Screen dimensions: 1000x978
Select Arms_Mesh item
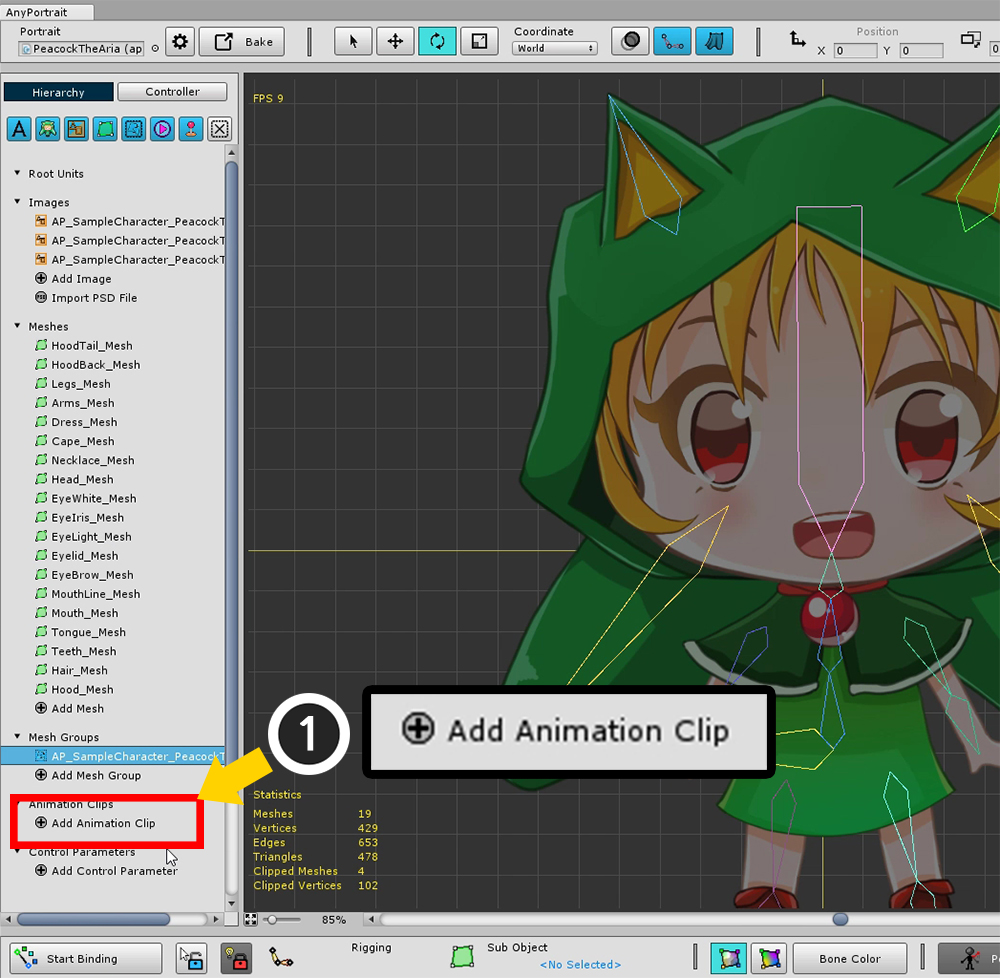(75, 403)
